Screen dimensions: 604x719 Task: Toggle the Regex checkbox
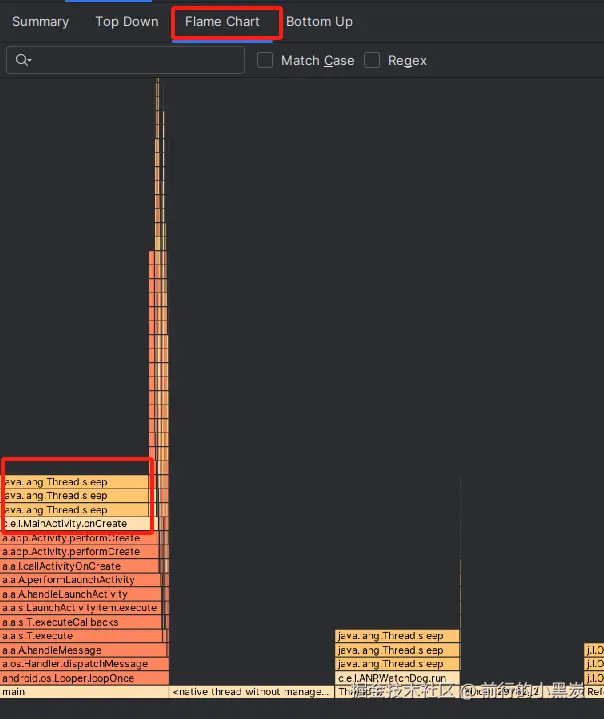pyautogui.click(x=372, y=60)
